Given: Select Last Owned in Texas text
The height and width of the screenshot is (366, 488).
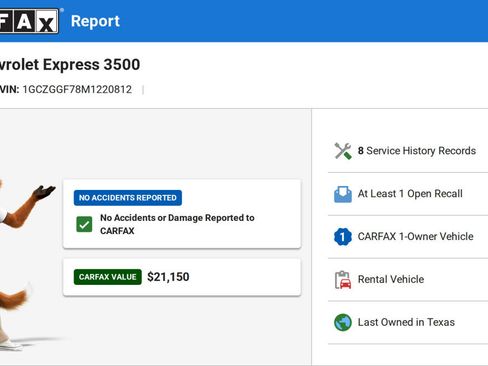Looking at the screenshot, I should point(406,322).
